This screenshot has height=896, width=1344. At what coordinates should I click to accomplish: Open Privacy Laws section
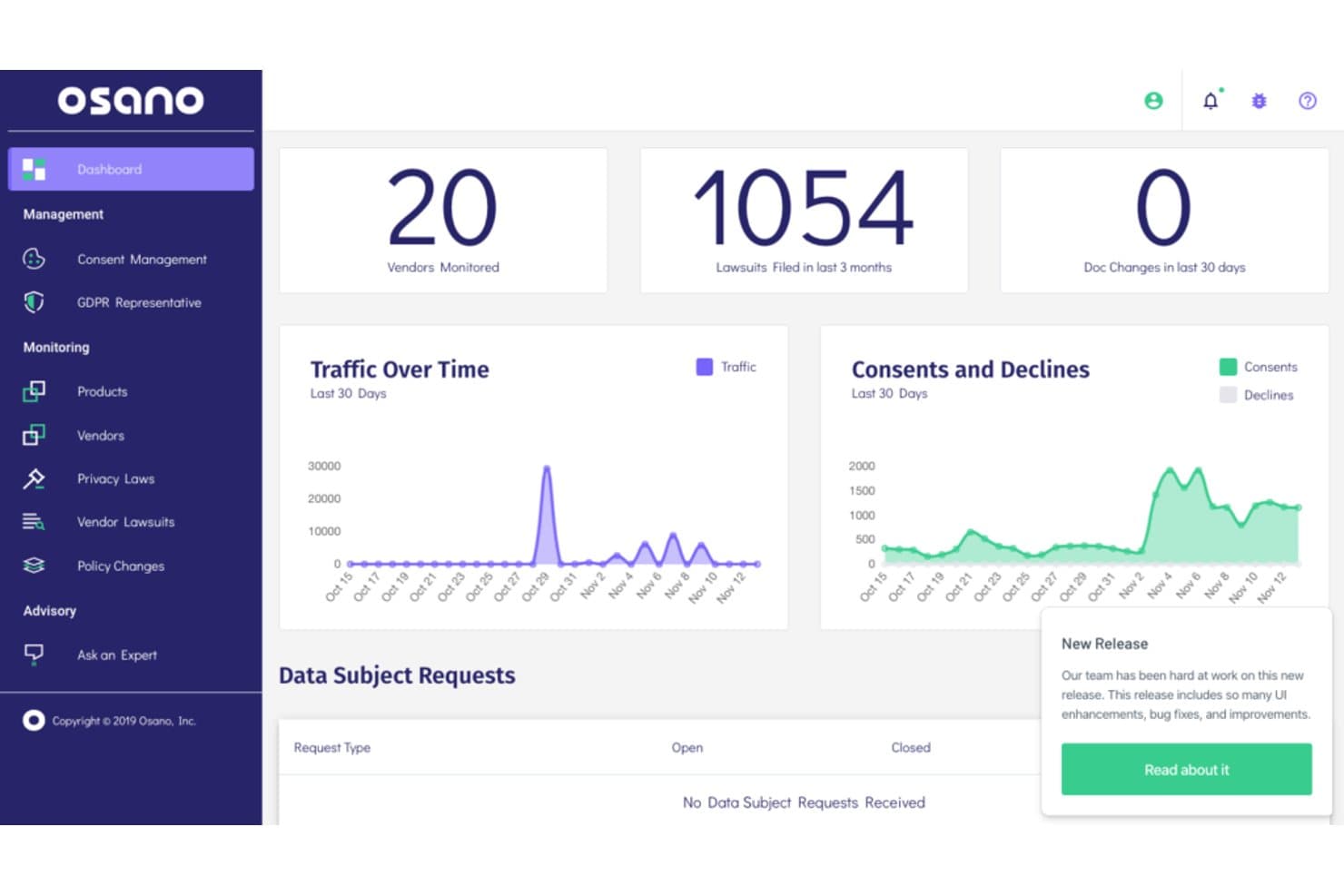(x=115, y=478)
